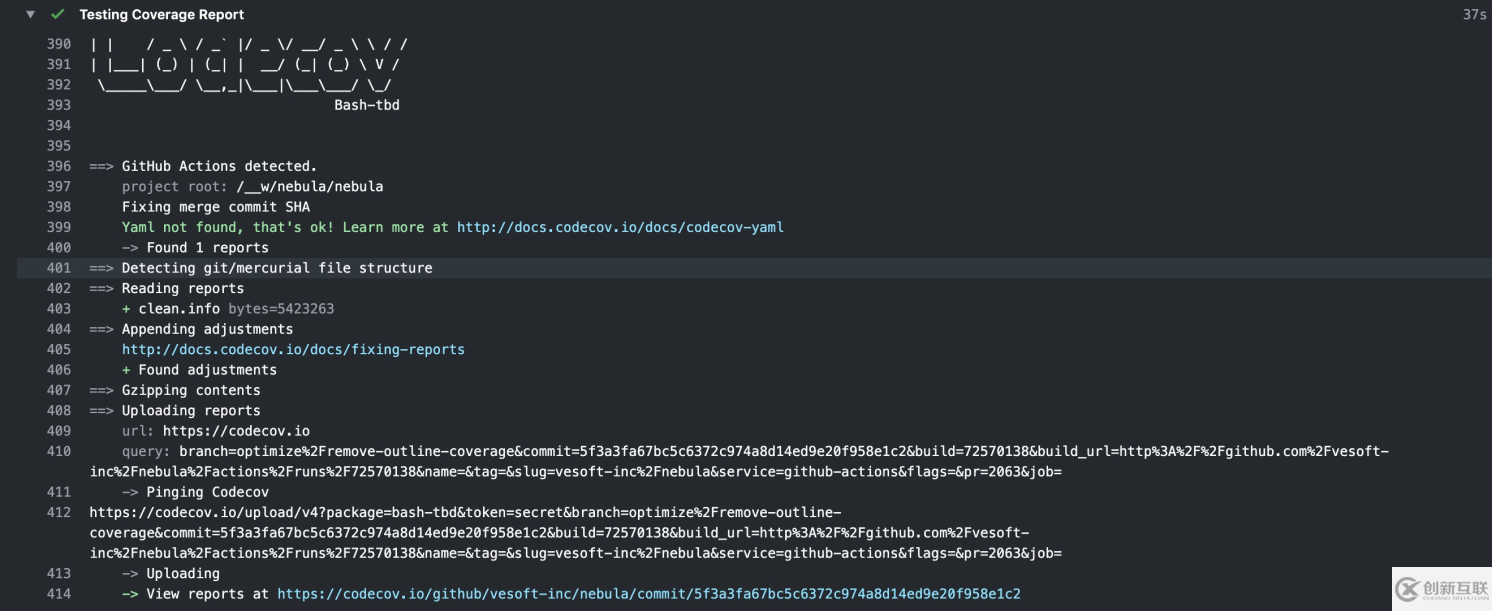This screenshot has height=611, width=1492.
Task: Click the 37s step duration
Action: [1474, 15]
